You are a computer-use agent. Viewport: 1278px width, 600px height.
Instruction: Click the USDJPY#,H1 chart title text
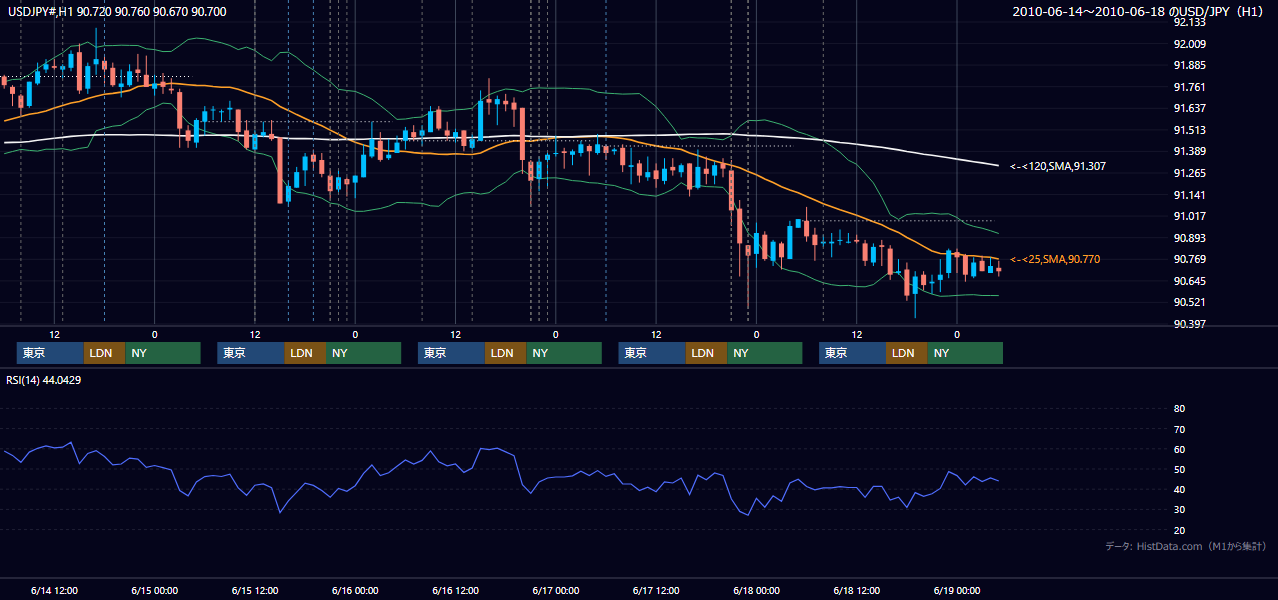(x=115, y=11)
